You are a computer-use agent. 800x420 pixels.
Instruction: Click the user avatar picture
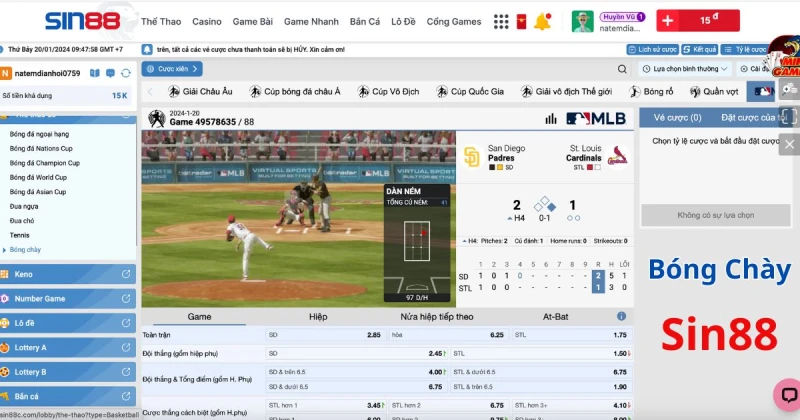tap(582, 21)
